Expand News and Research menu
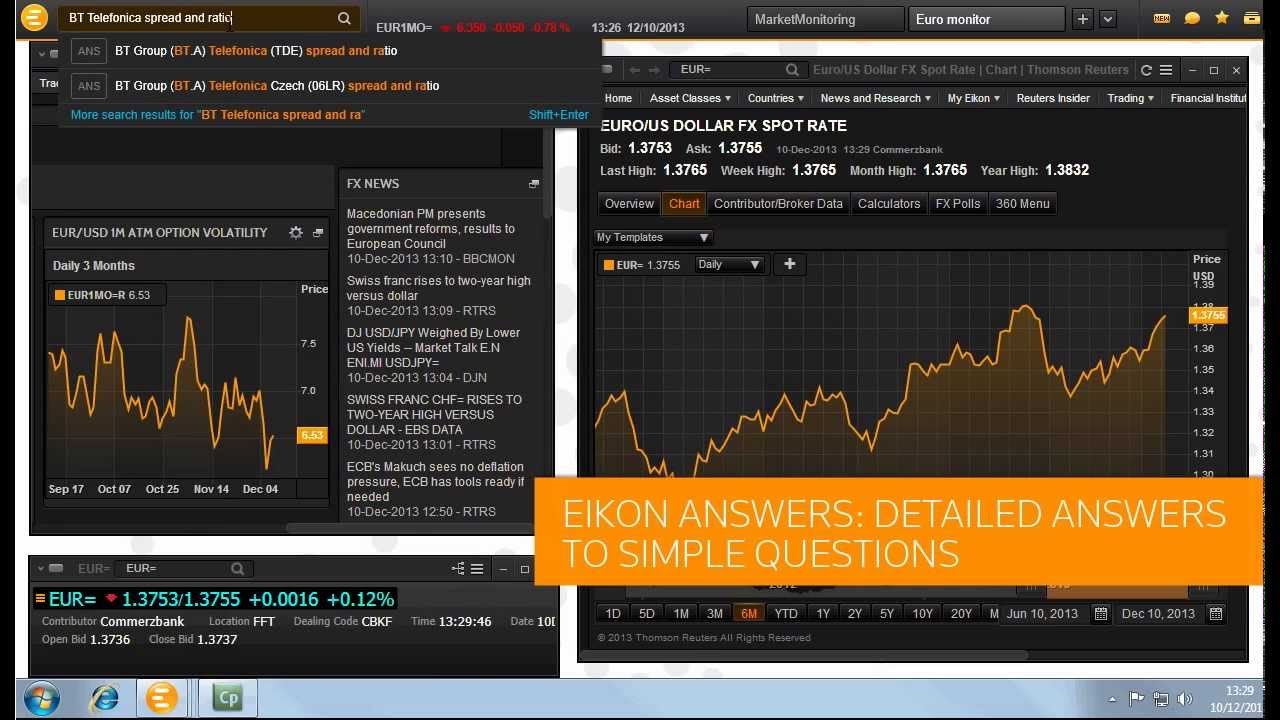1280x720 pixels. (x=876, y=98)
